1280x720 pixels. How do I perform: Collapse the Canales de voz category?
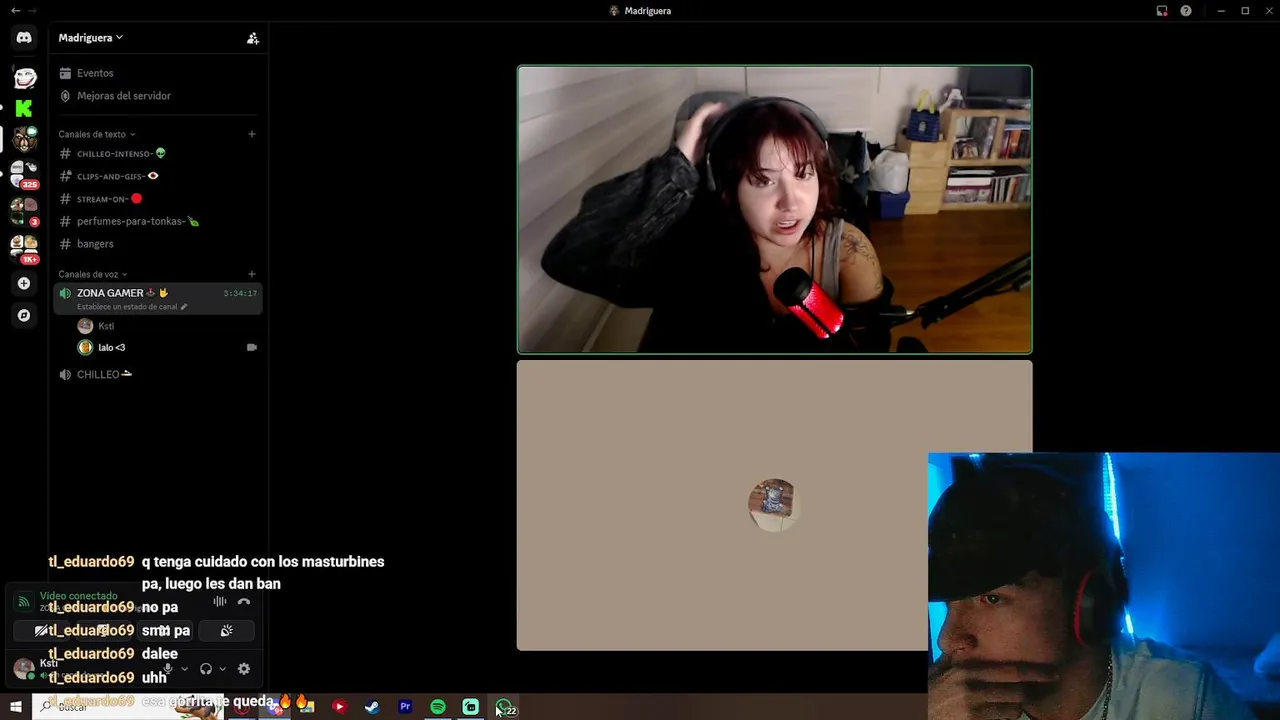pos(92,274)
